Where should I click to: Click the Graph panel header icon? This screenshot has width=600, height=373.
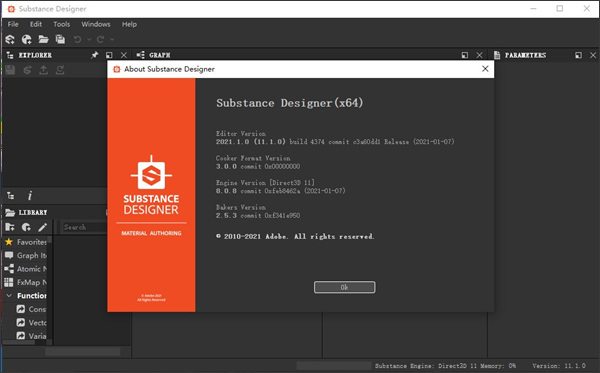pos(140,55)
